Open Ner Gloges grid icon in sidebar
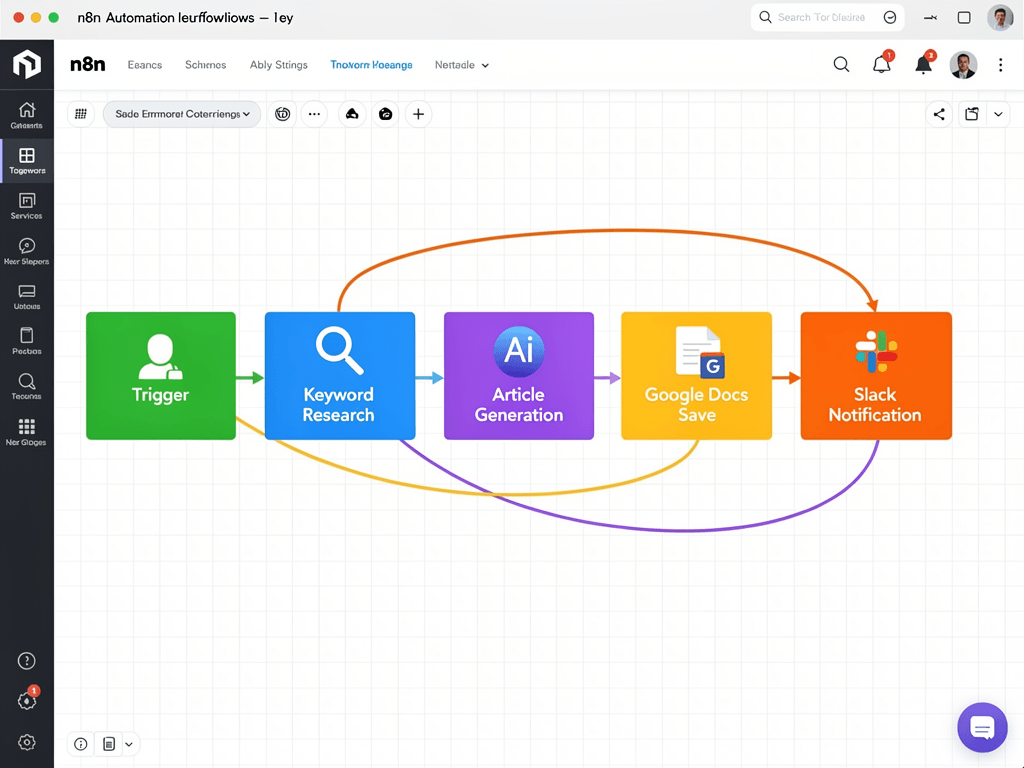The height and width of the screenshot is (768, 1024). (x=27, y=428)
